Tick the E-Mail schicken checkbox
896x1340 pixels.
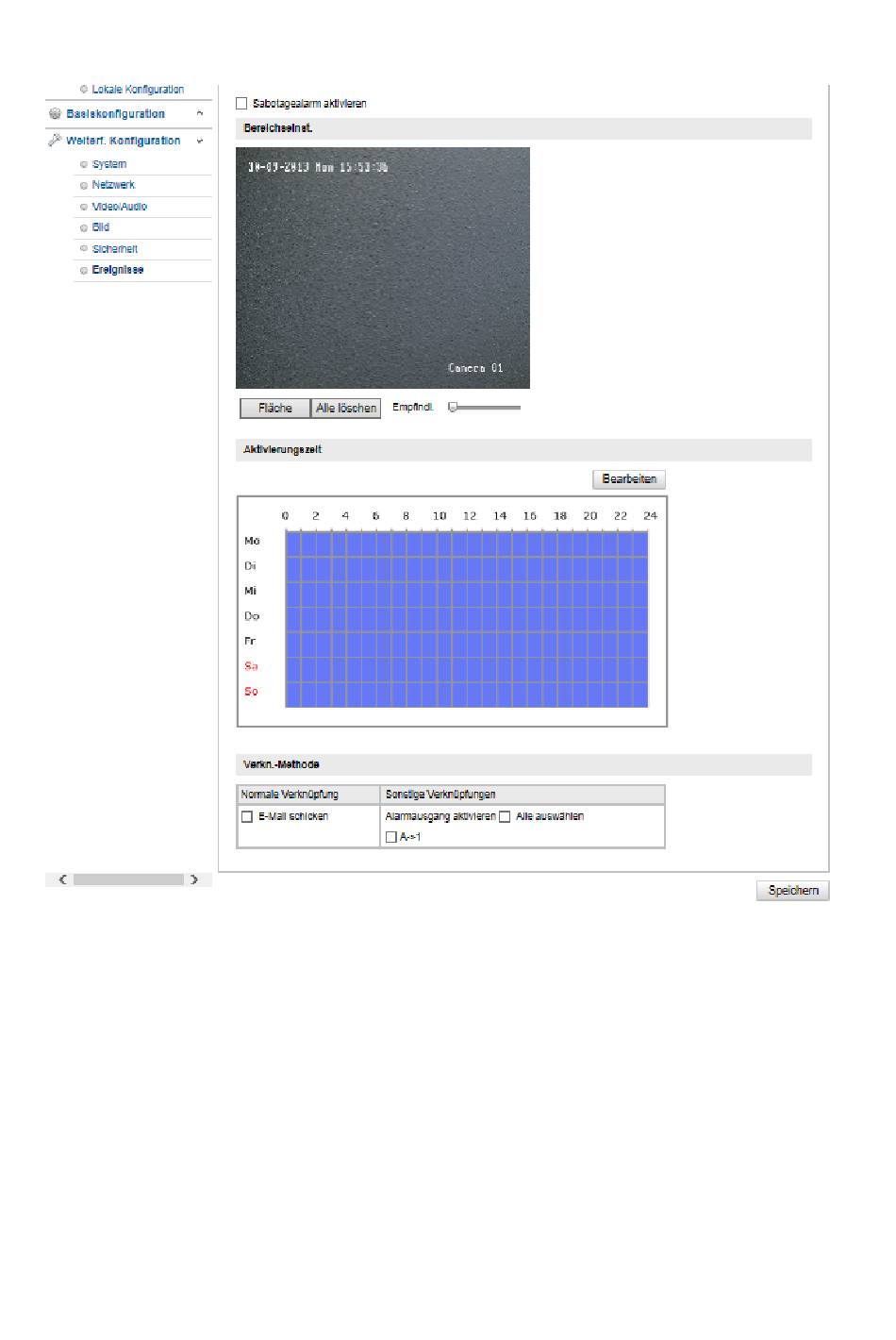(x=247, y=817)
